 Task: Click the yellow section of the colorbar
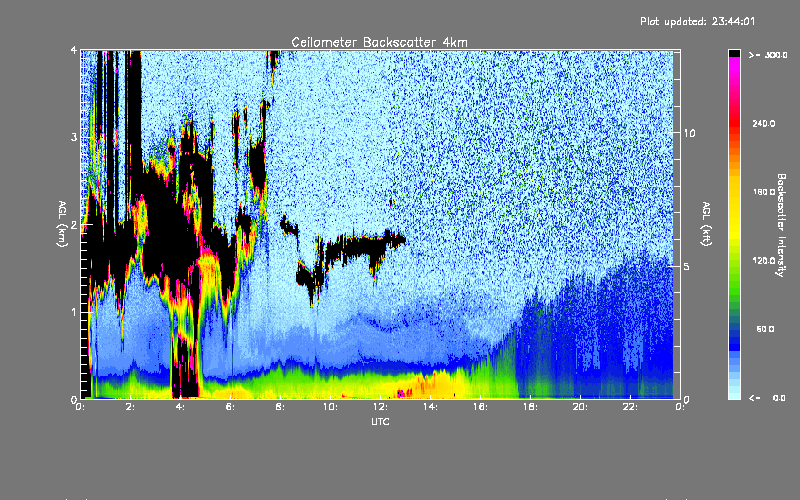(734, 209)
